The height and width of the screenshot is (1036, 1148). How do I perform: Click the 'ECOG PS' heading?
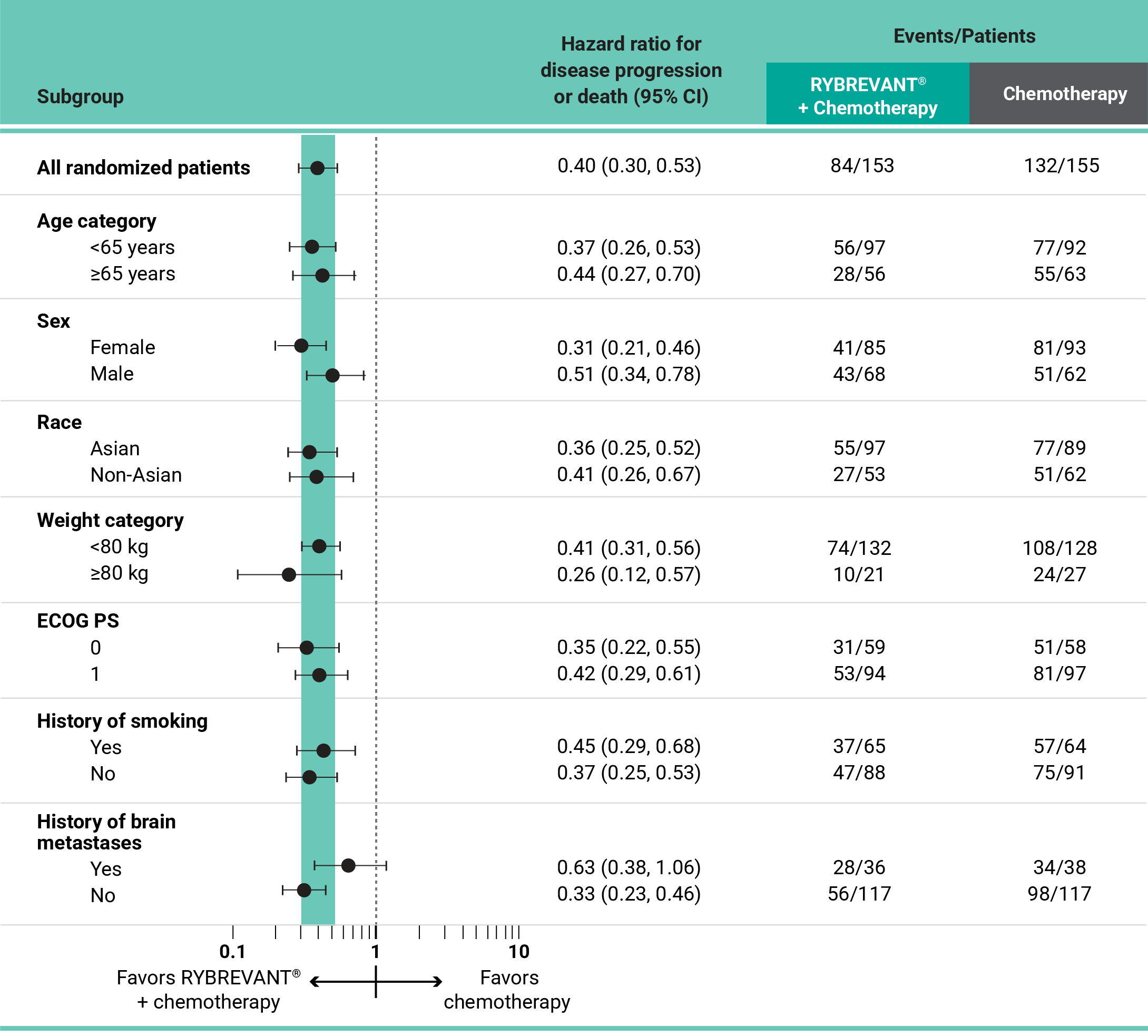[x=78, y=621]
